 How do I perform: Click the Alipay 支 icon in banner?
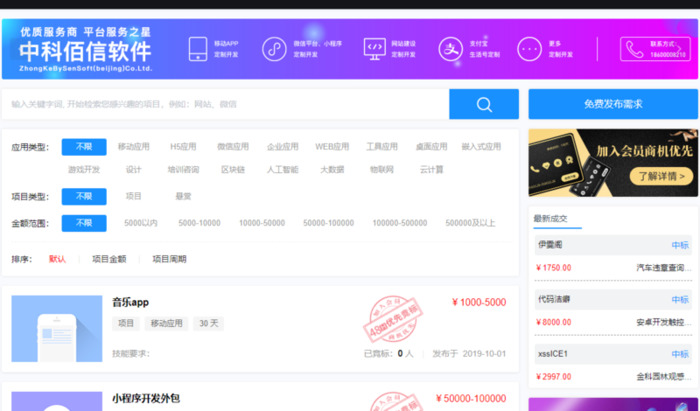[450, 49]
